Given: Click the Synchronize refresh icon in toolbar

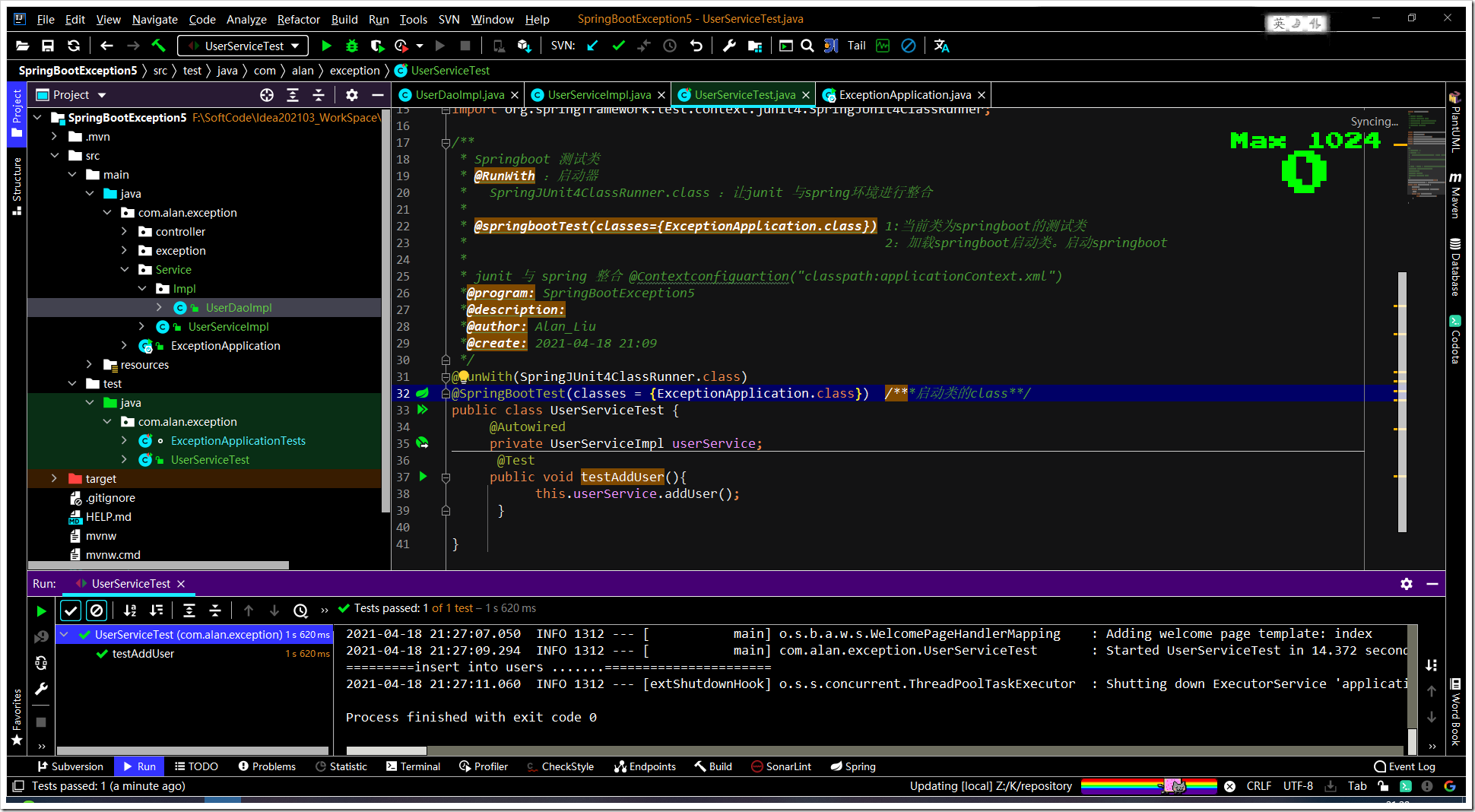Looking at the screenshot, I should pyautogui.click(x=74, y=46).
